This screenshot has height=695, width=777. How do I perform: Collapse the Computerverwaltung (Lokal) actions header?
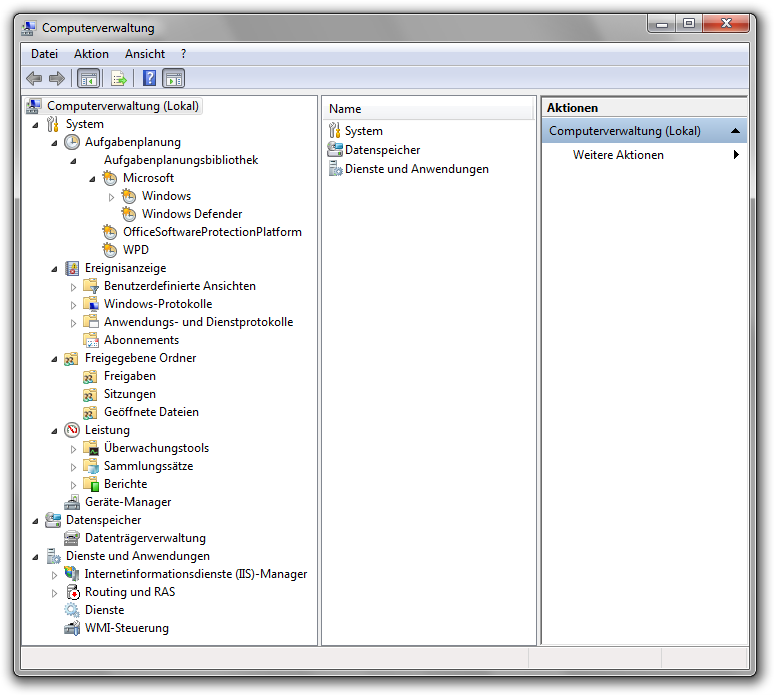[x=735, y=131]
